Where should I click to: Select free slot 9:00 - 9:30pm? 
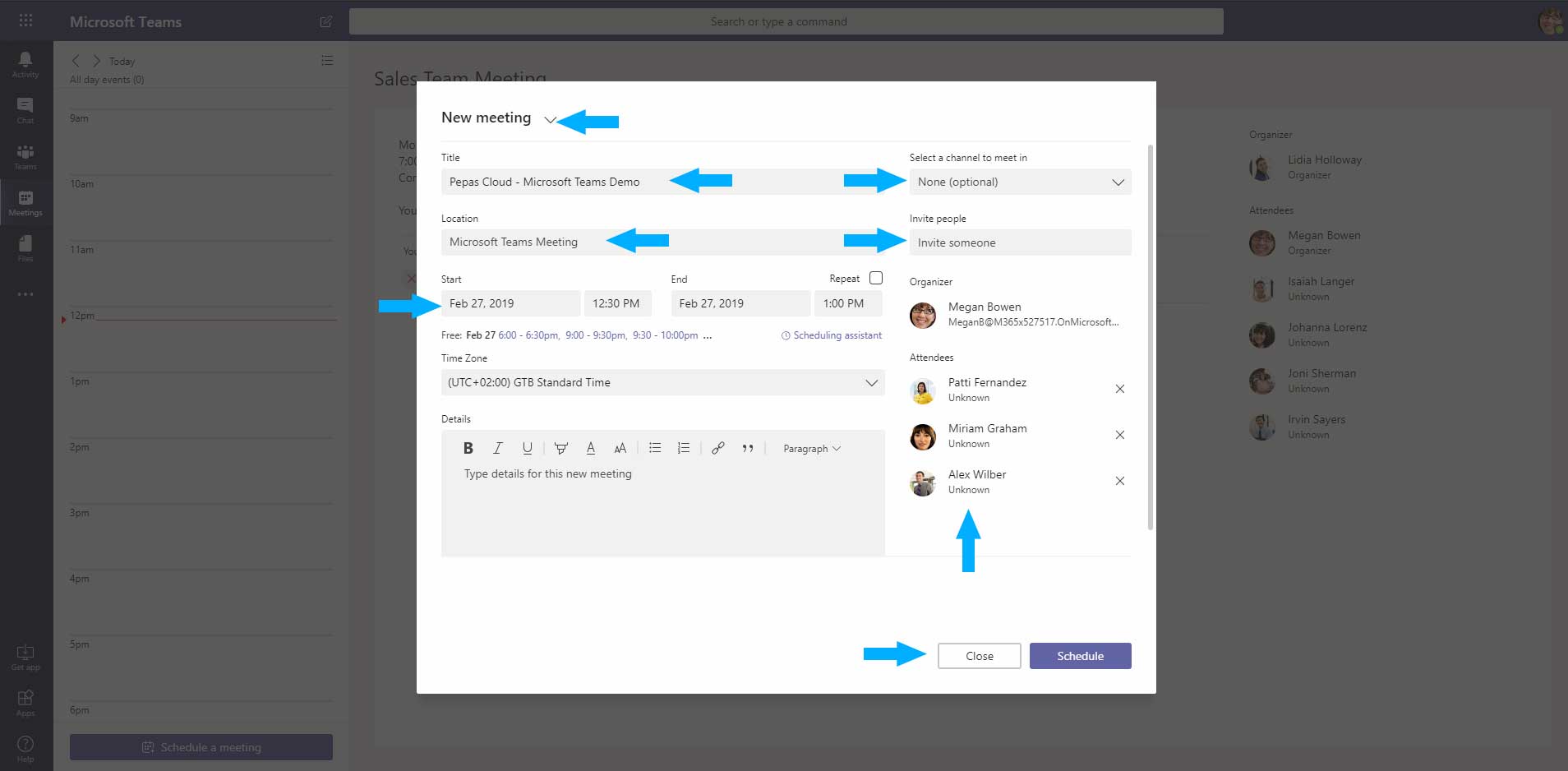tap(596, 335)
